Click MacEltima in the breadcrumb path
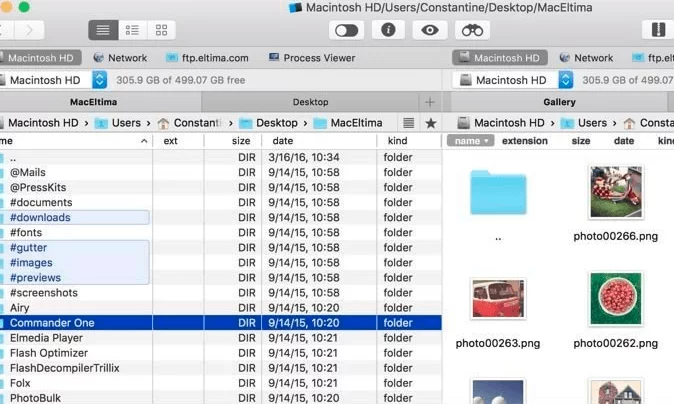 [x=348, y=123]
